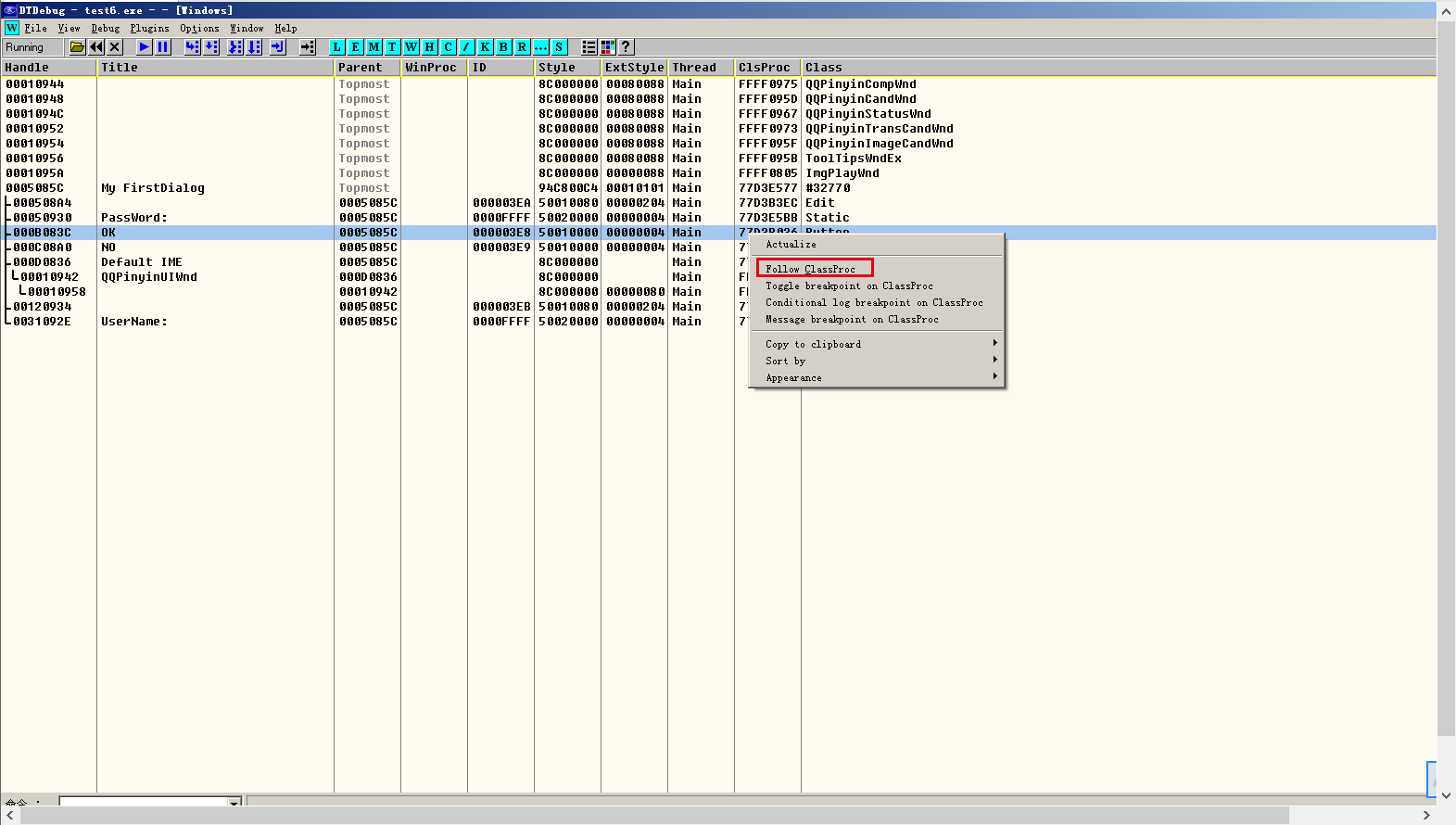The width and height of the screenshot is (1456, 825).
Task: Open the Plugins menu
Action: (x=149, y=28)
